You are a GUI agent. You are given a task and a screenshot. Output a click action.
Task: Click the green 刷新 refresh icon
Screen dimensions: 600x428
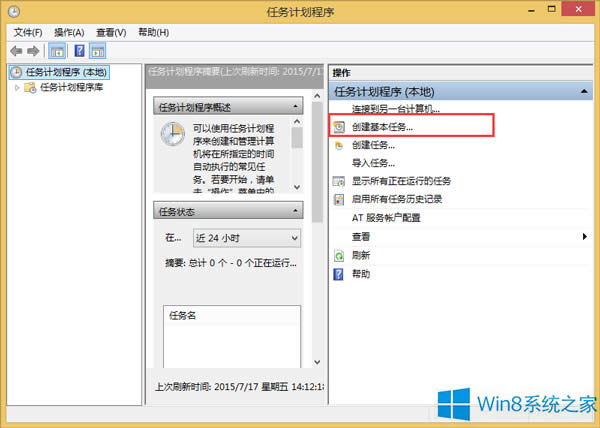point(339,255)
